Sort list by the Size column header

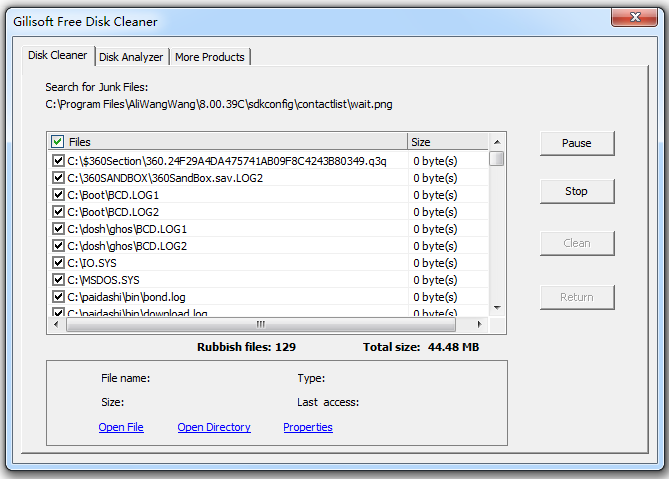click(448, 142)
